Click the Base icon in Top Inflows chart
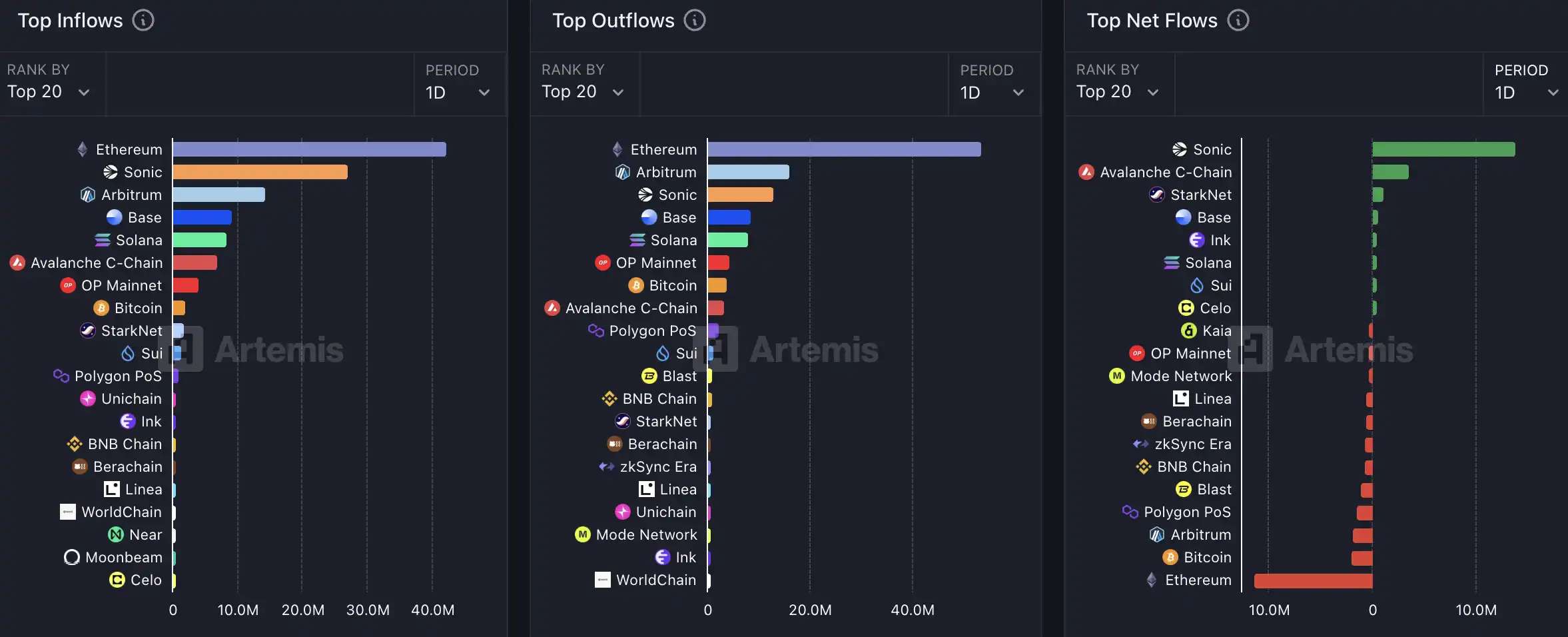 click(115, 217)
